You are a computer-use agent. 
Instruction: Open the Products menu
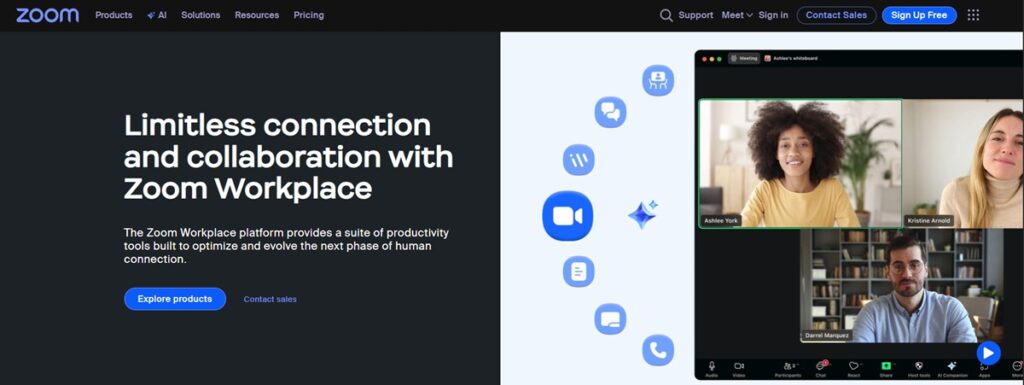(x=114, y=15)
